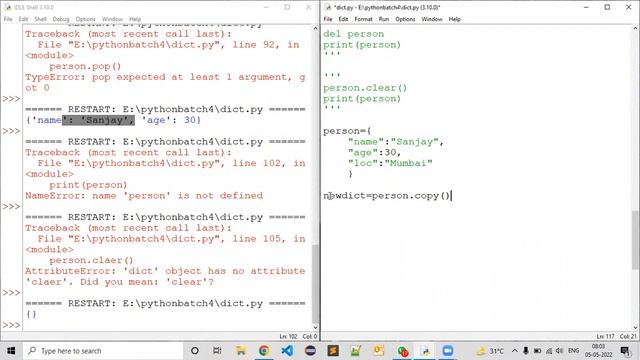Open Eclipse icon on taskbar
Viewport: 640px width, 360px height.
(310, 351)
